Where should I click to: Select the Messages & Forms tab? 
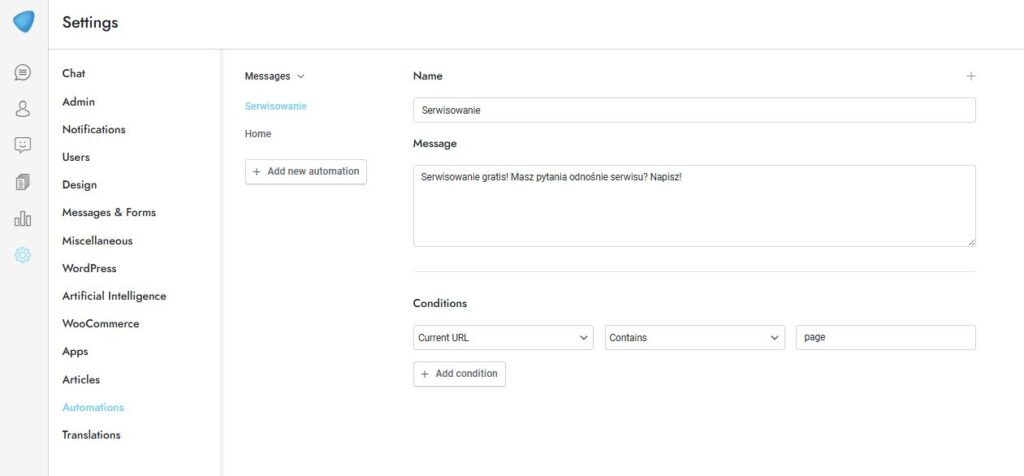[109, 213]
